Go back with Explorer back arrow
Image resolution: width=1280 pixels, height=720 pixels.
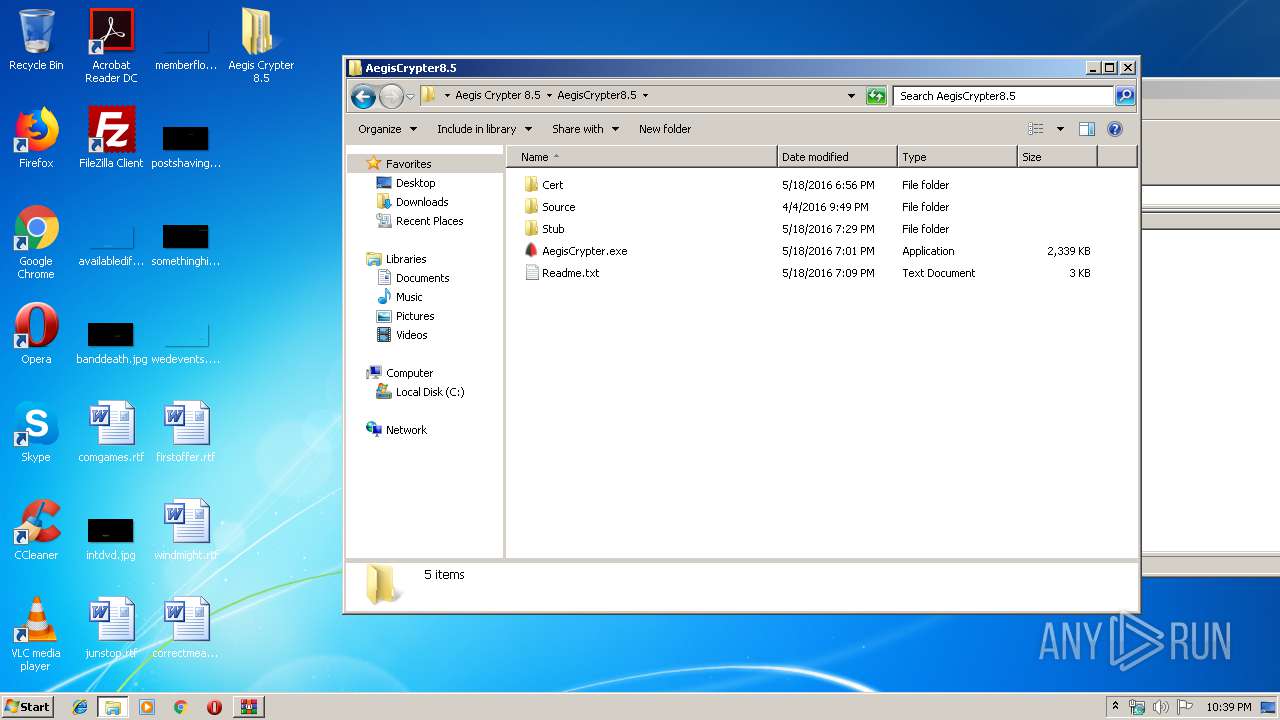coord(364,96)
